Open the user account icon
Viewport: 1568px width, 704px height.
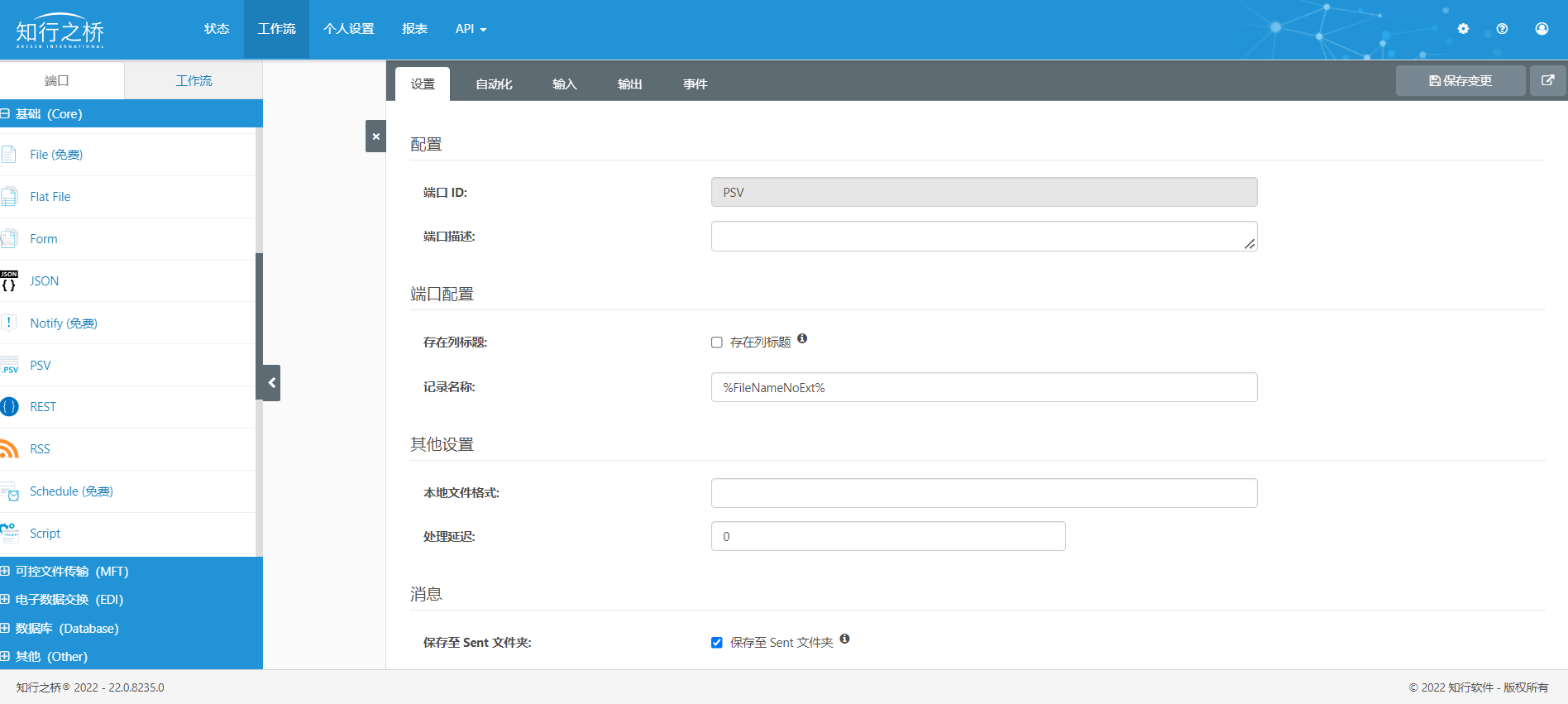click(1542, 29)
